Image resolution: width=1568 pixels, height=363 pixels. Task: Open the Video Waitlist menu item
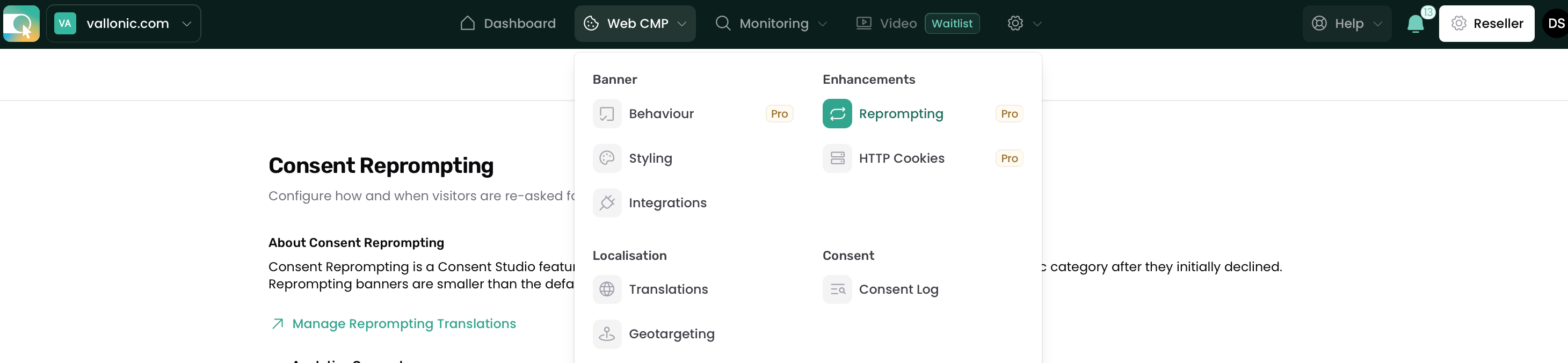pos(918,24)
